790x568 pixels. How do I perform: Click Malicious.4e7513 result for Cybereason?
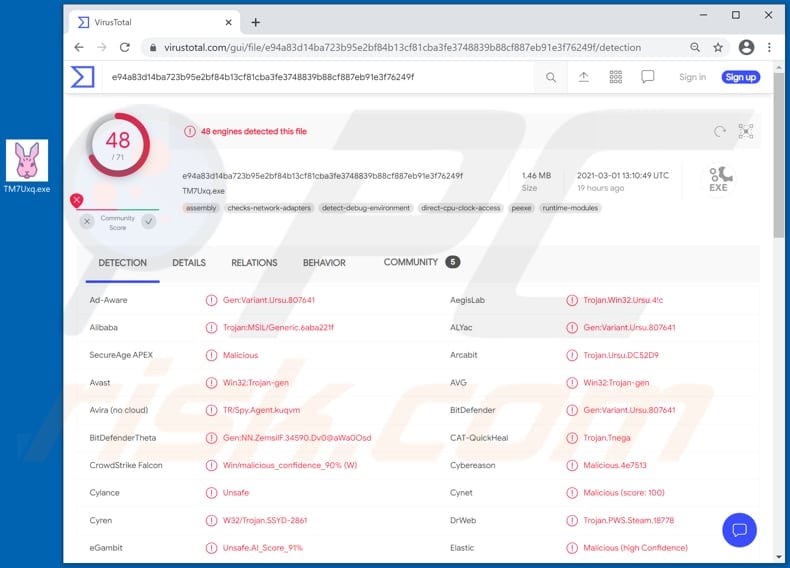coord(615,465)
